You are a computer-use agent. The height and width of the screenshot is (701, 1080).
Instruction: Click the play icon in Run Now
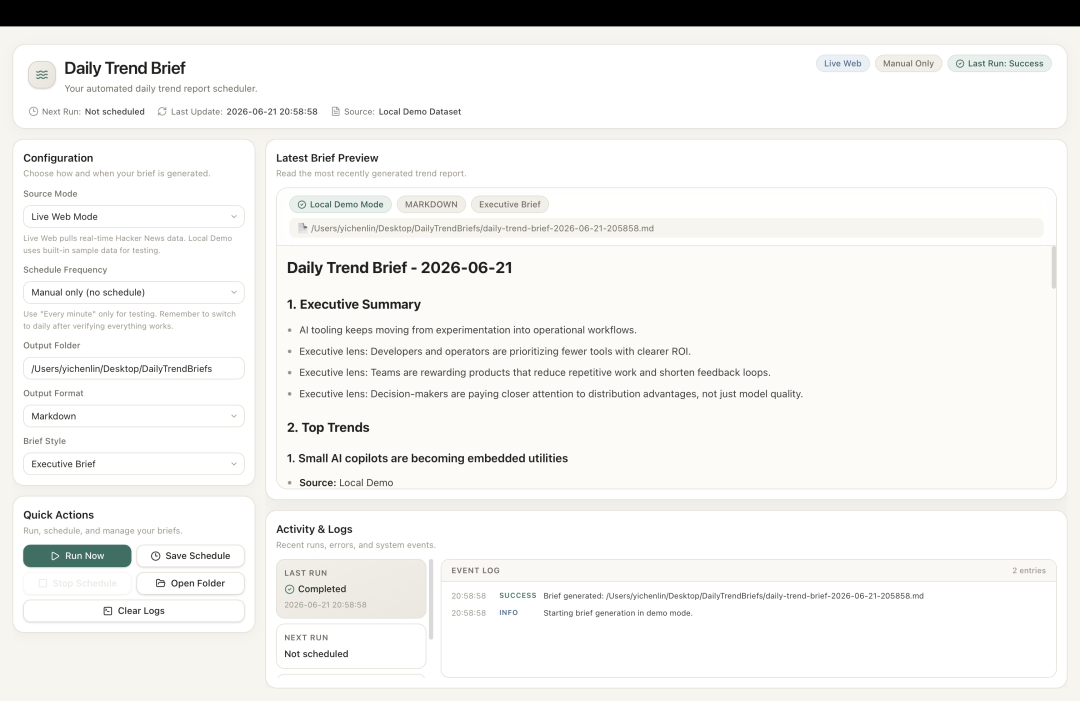tap(55, 556)
